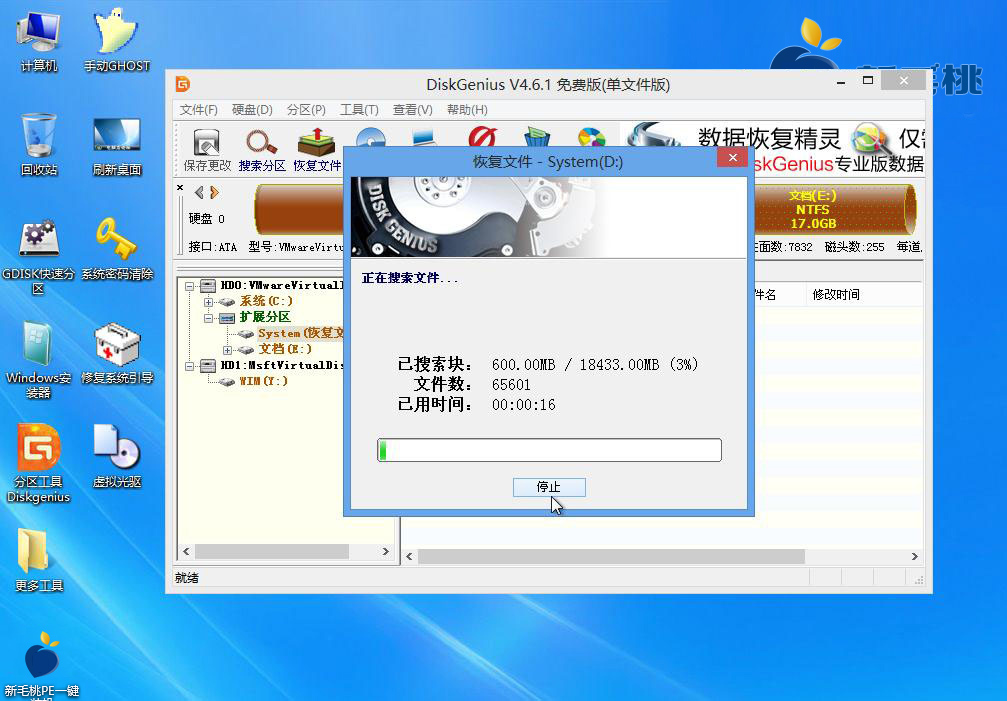Screen dimensions: 1007x701
Task: Click the 停止 button
Action: click(x=549, y=487)
